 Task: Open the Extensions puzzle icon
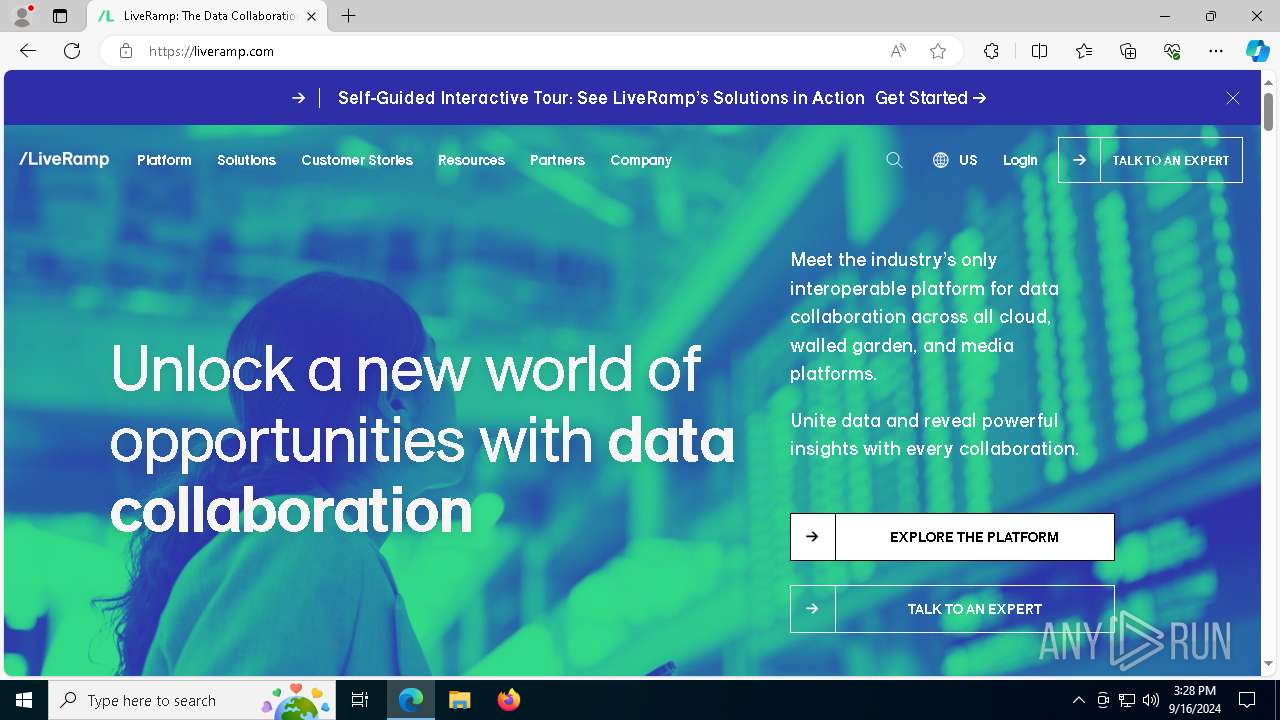(991, 51)
